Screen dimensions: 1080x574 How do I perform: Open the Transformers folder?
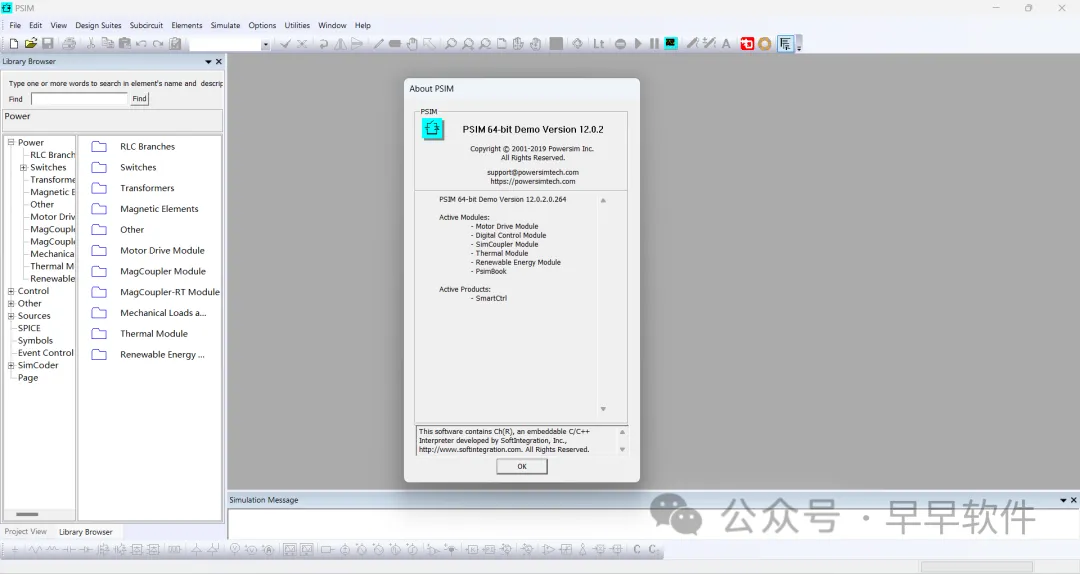tap(147, 188)
